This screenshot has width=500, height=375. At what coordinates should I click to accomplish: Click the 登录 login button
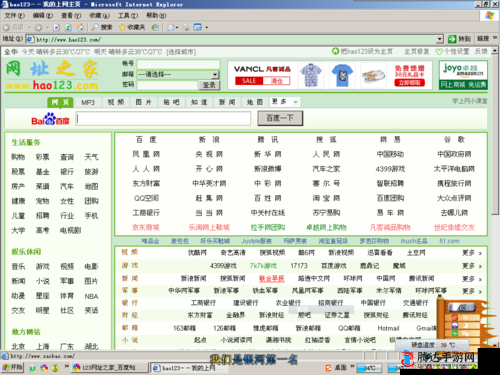click(x=209, y=85)
